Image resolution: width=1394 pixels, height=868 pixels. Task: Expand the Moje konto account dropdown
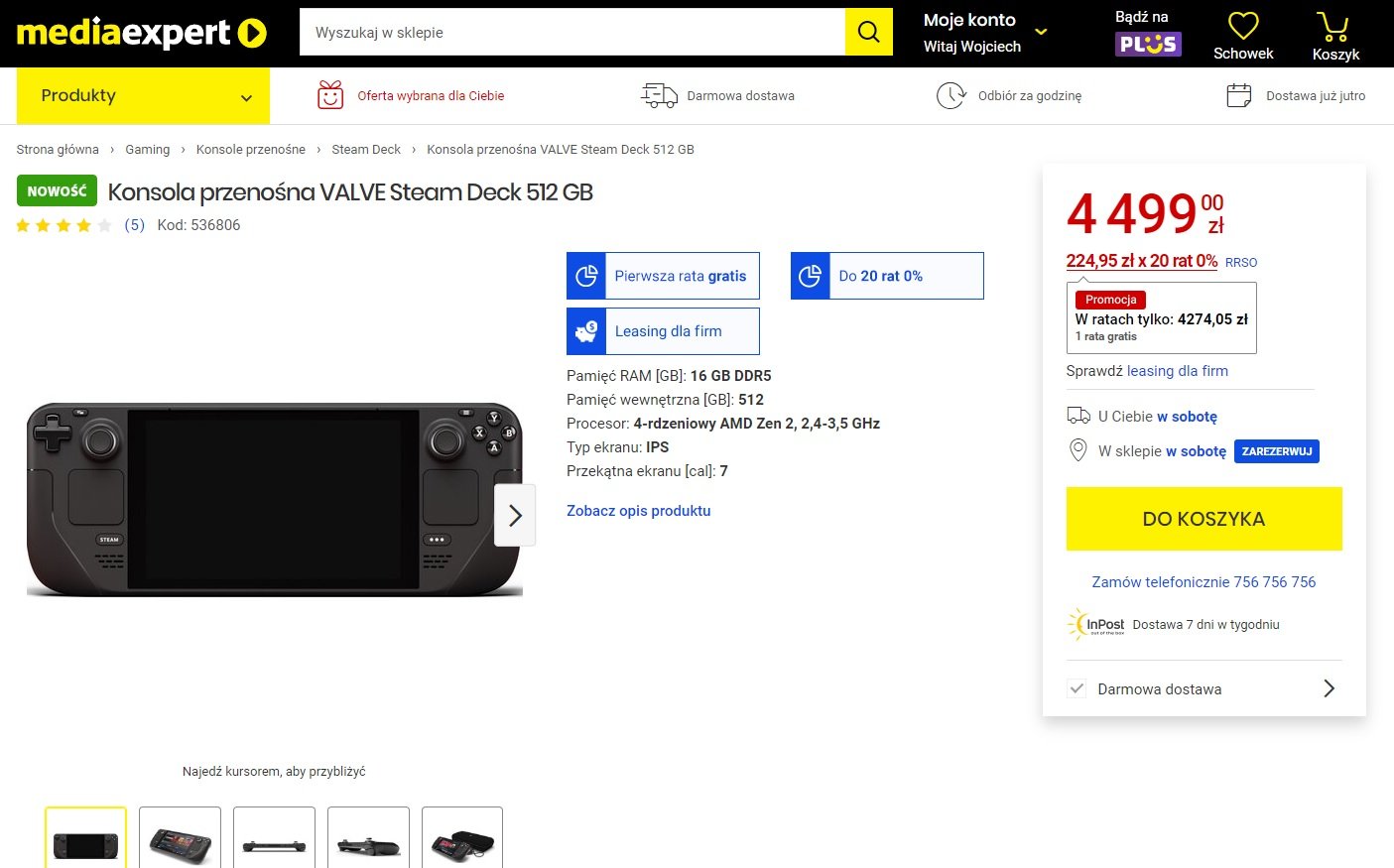[1041, 32]
